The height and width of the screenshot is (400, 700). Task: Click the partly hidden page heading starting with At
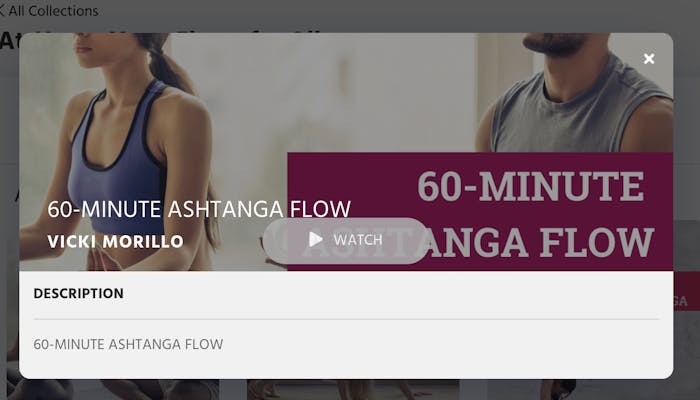pos(9,40)
